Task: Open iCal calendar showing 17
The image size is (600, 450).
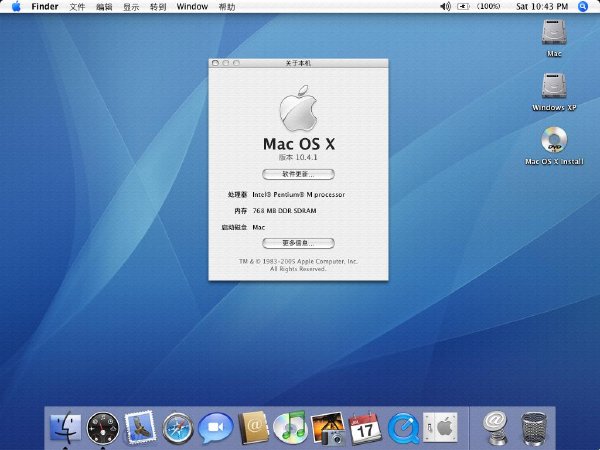Action: click(365, 428)
